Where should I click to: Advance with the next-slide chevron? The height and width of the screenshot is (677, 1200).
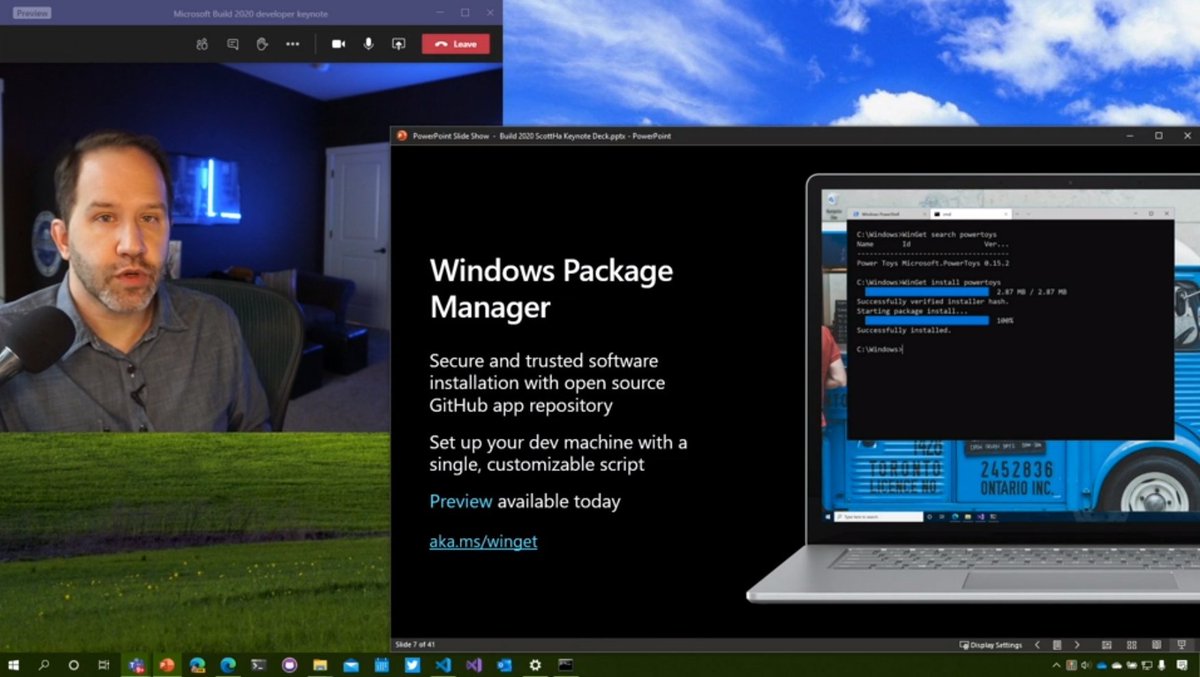1077,646
